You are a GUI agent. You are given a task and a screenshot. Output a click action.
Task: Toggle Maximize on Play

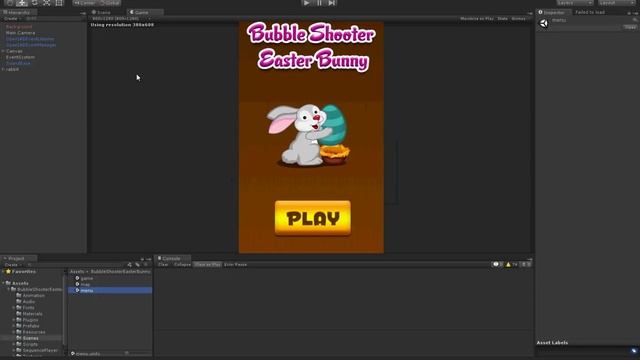click(x=477, y=18)
